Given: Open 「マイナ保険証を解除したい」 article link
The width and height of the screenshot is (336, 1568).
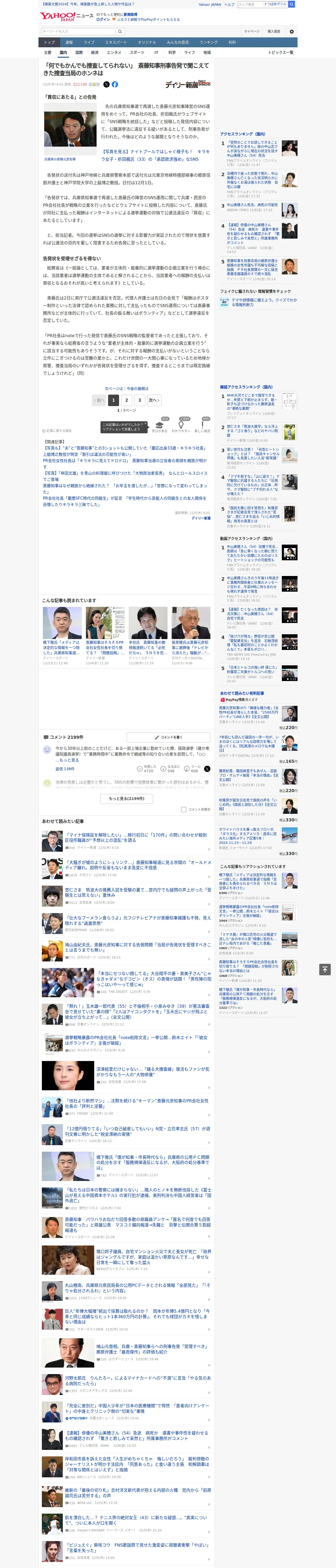Looking at the screenshot, I should pos(137,838).
